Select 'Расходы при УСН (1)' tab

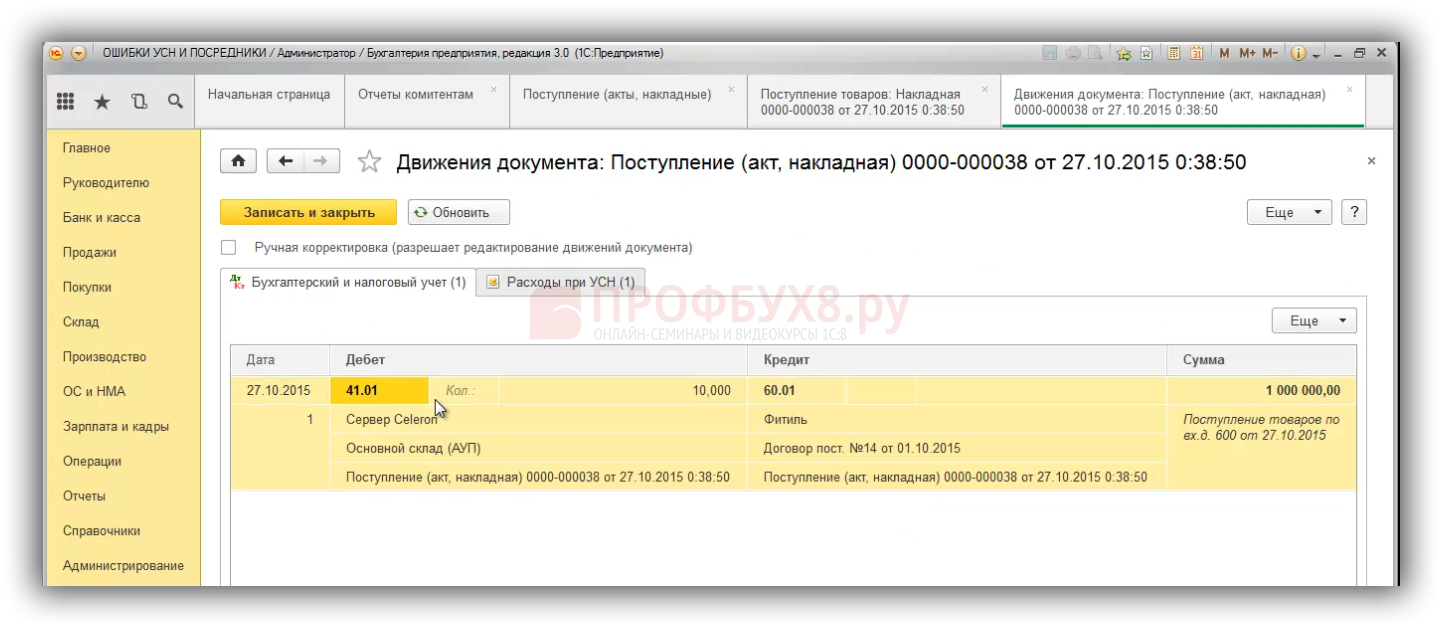point(562,282)
